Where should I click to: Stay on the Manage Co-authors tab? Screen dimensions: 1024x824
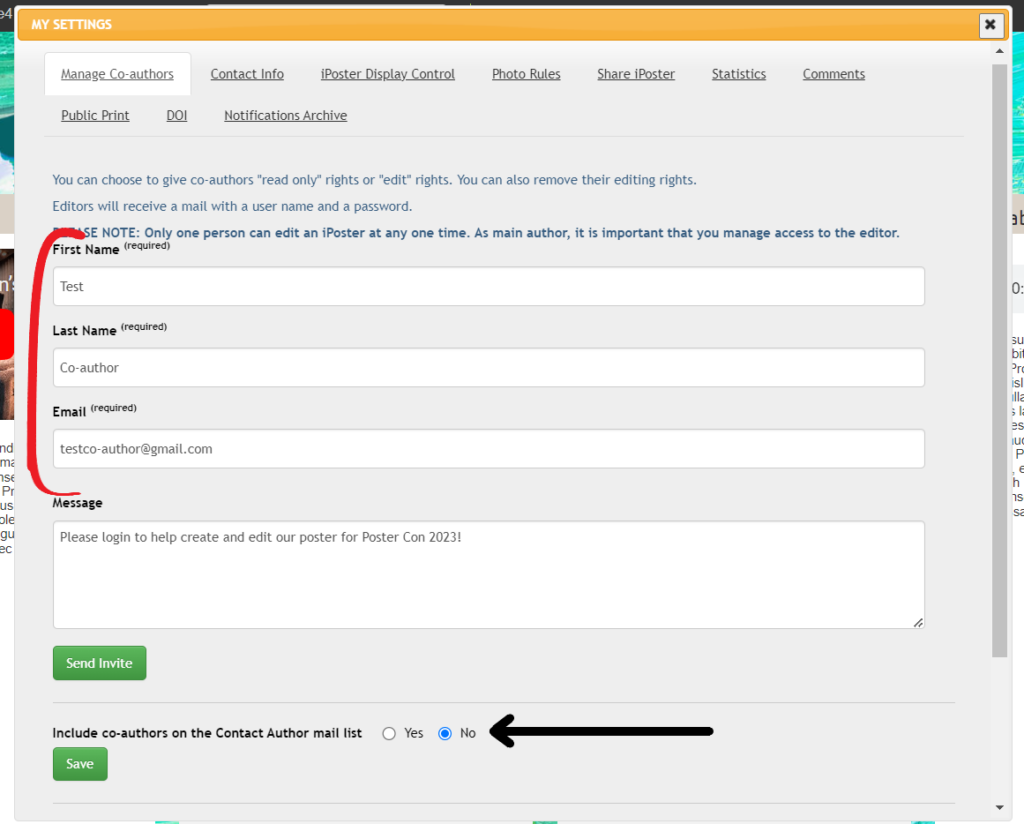117,73
